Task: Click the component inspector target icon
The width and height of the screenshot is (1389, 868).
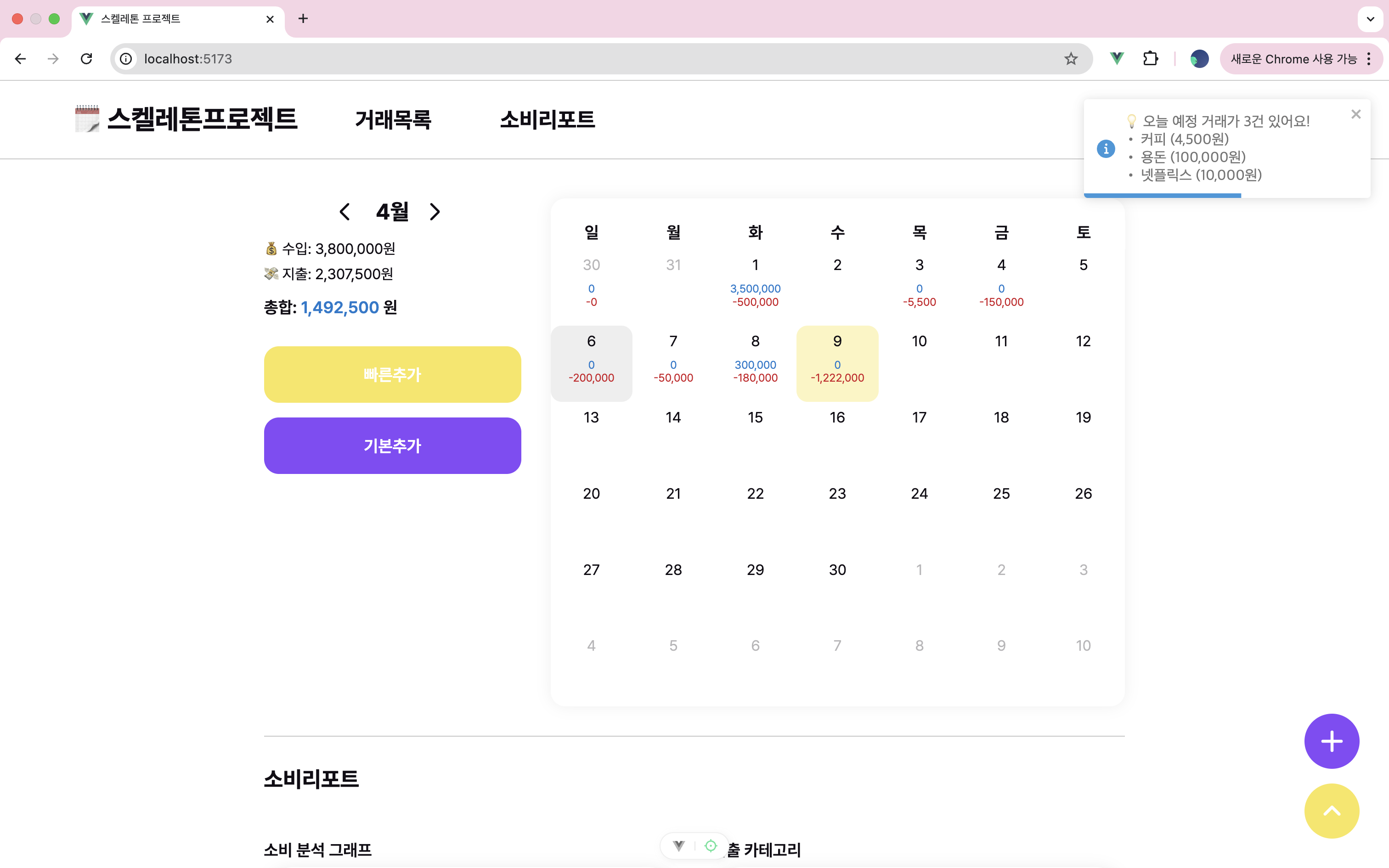Action: (711, 845)
